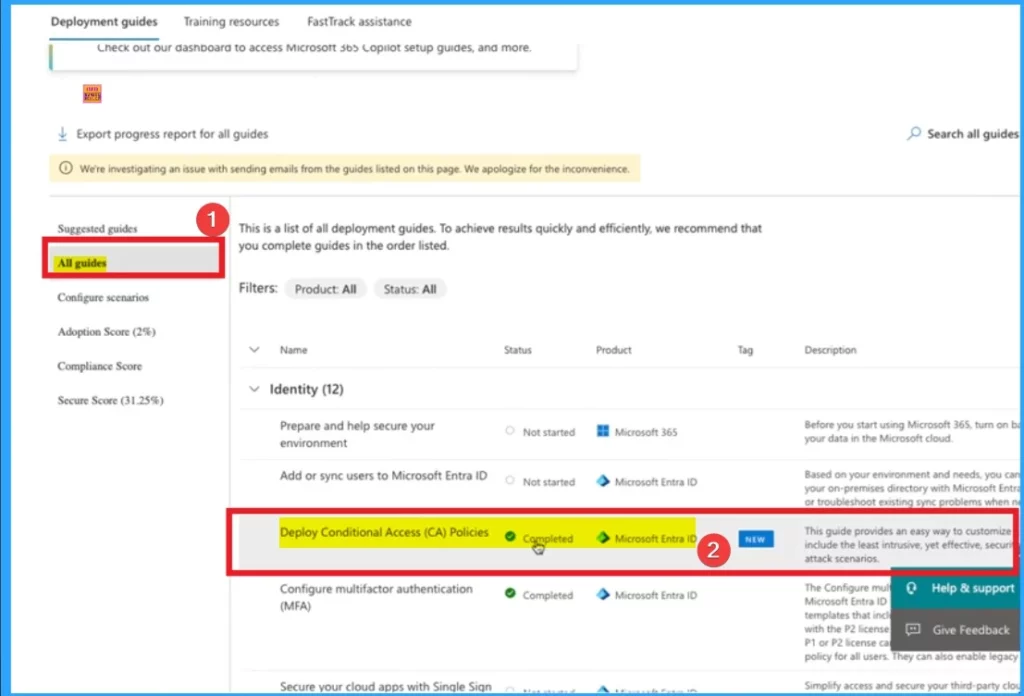
Task: Sort by the Name column header
Action: [x=293, y=350]
